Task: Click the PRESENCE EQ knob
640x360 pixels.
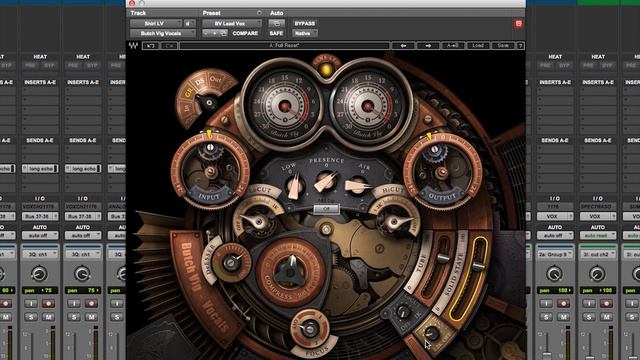Action: pos(325,182)
